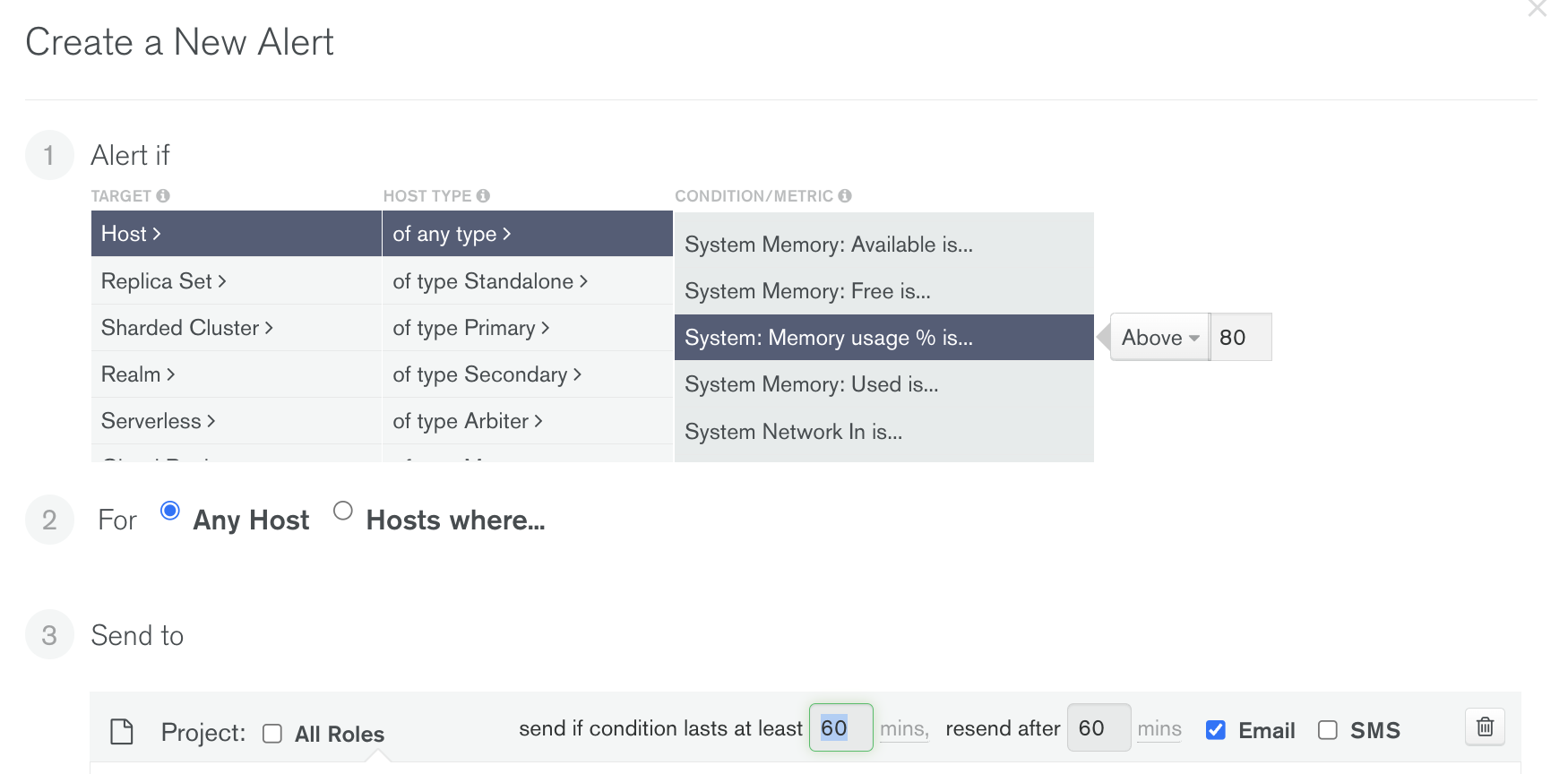The width and height of the screenshot is (1568, 774).
Task: Click the threshold value field showing 80
Action: [1240, 338]
